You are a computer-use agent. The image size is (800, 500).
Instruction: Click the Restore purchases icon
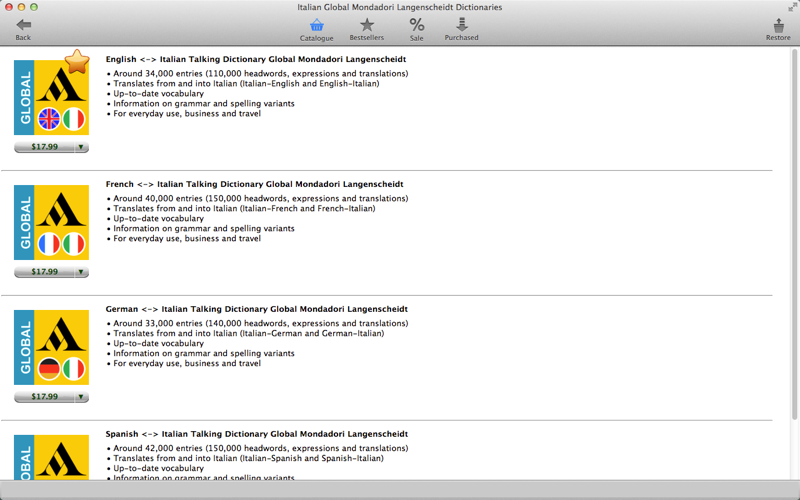point(778,30)
